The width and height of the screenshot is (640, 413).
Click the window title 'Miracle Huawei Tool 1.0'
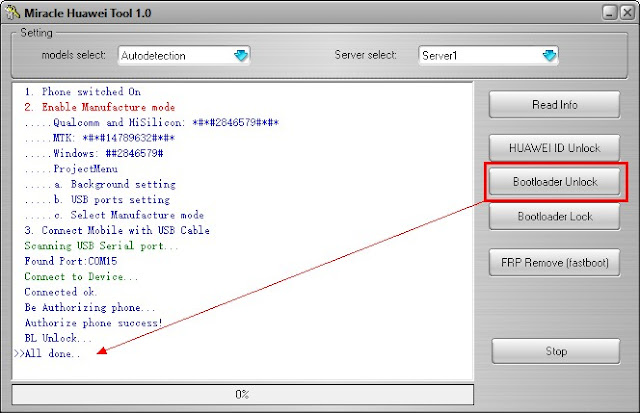point(88,13)
